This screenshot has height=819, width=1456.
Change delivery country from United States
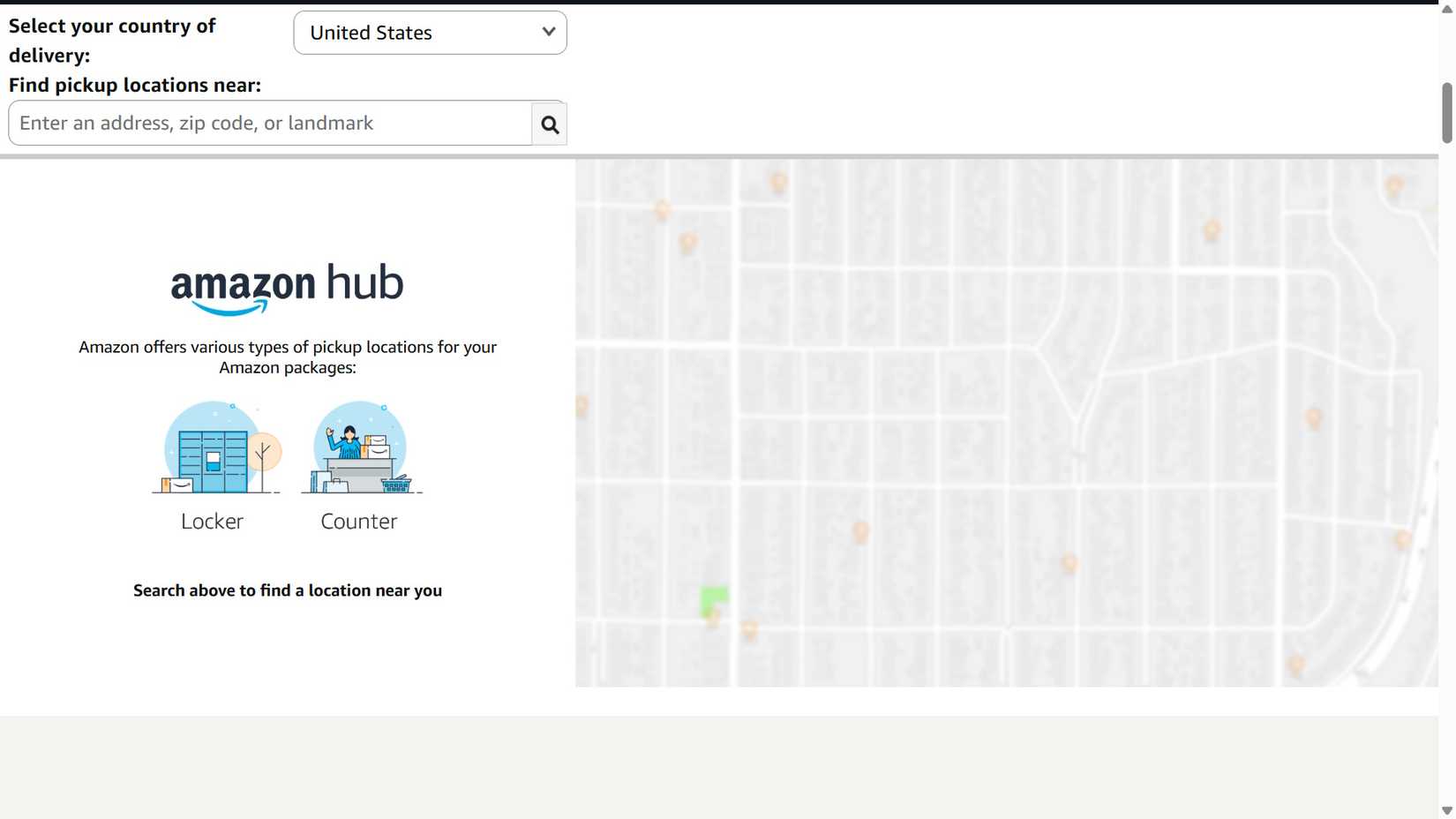[x=430, y=32]
